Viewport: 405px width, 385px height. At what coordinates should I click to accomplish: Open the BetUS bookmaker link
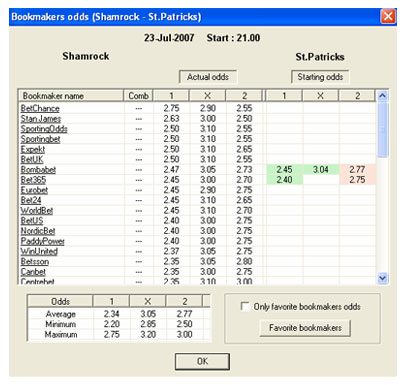pyautogui.click(x=32, y=221)
